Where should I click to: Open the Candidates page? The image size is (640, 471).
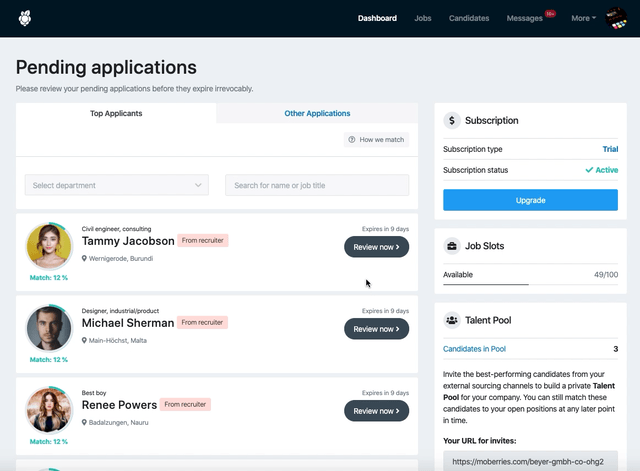tap(469, 18)
